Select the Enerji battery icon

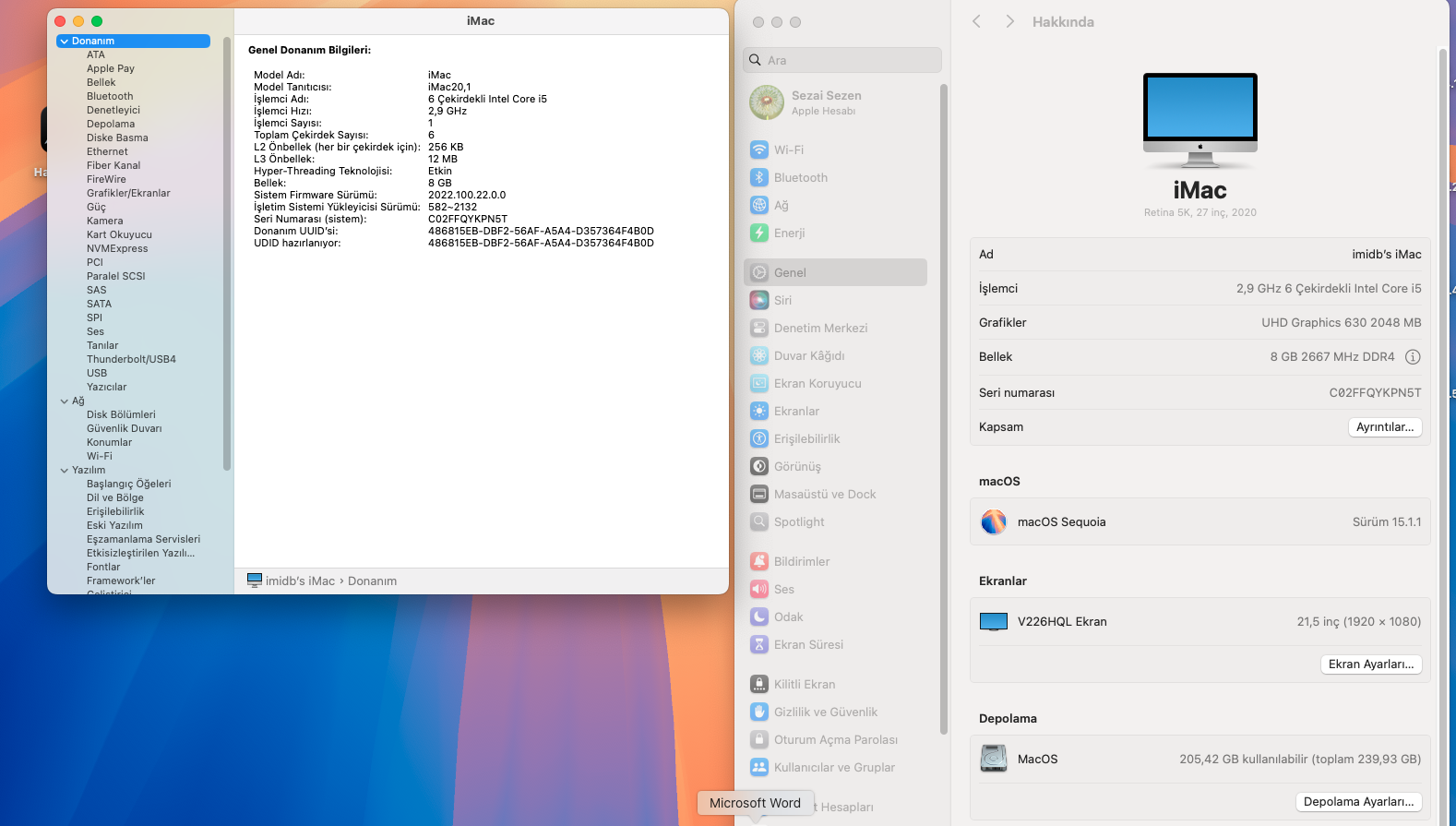pyautogui.click(x=758, y=233)
